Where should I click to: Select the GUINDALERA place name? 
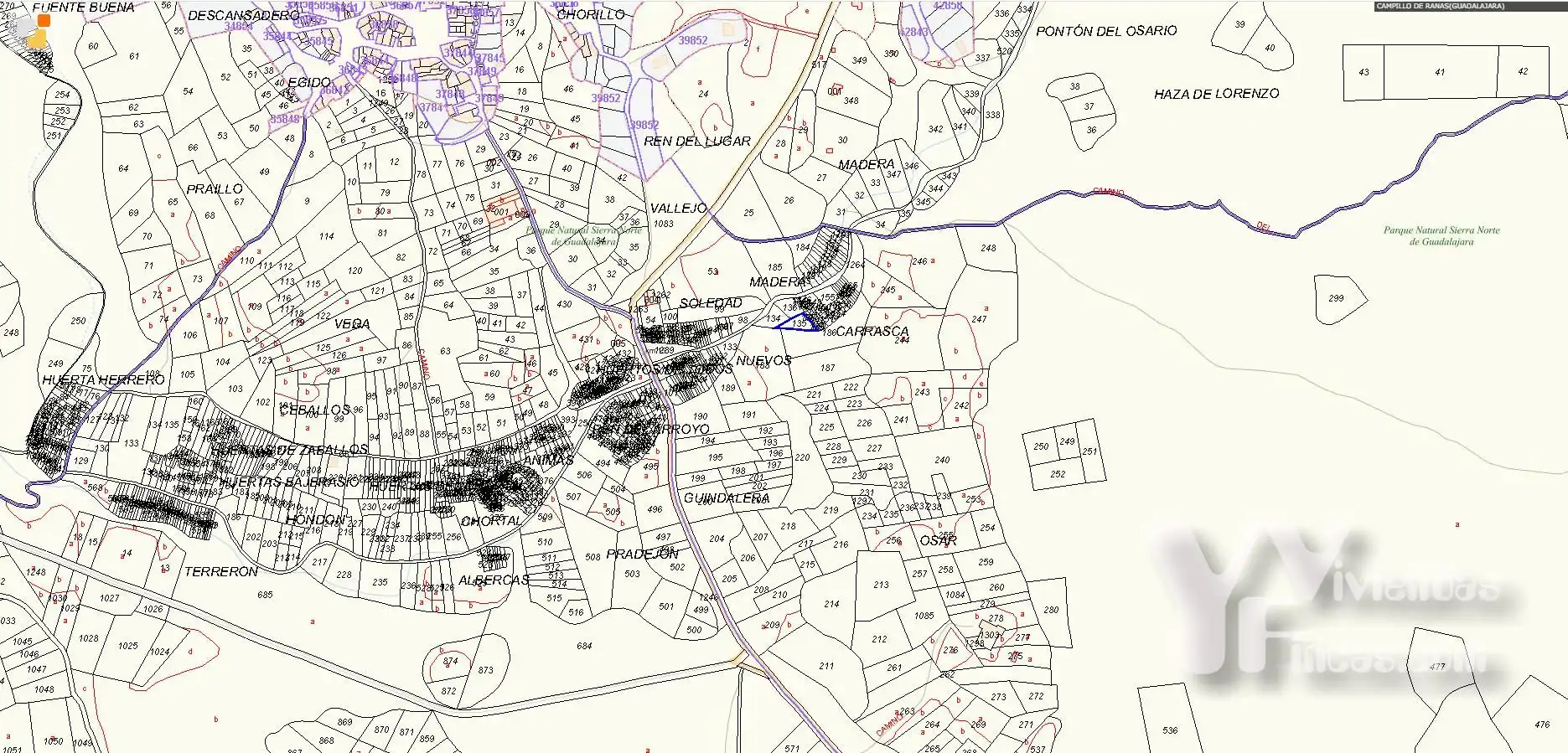tap(727, 498)
